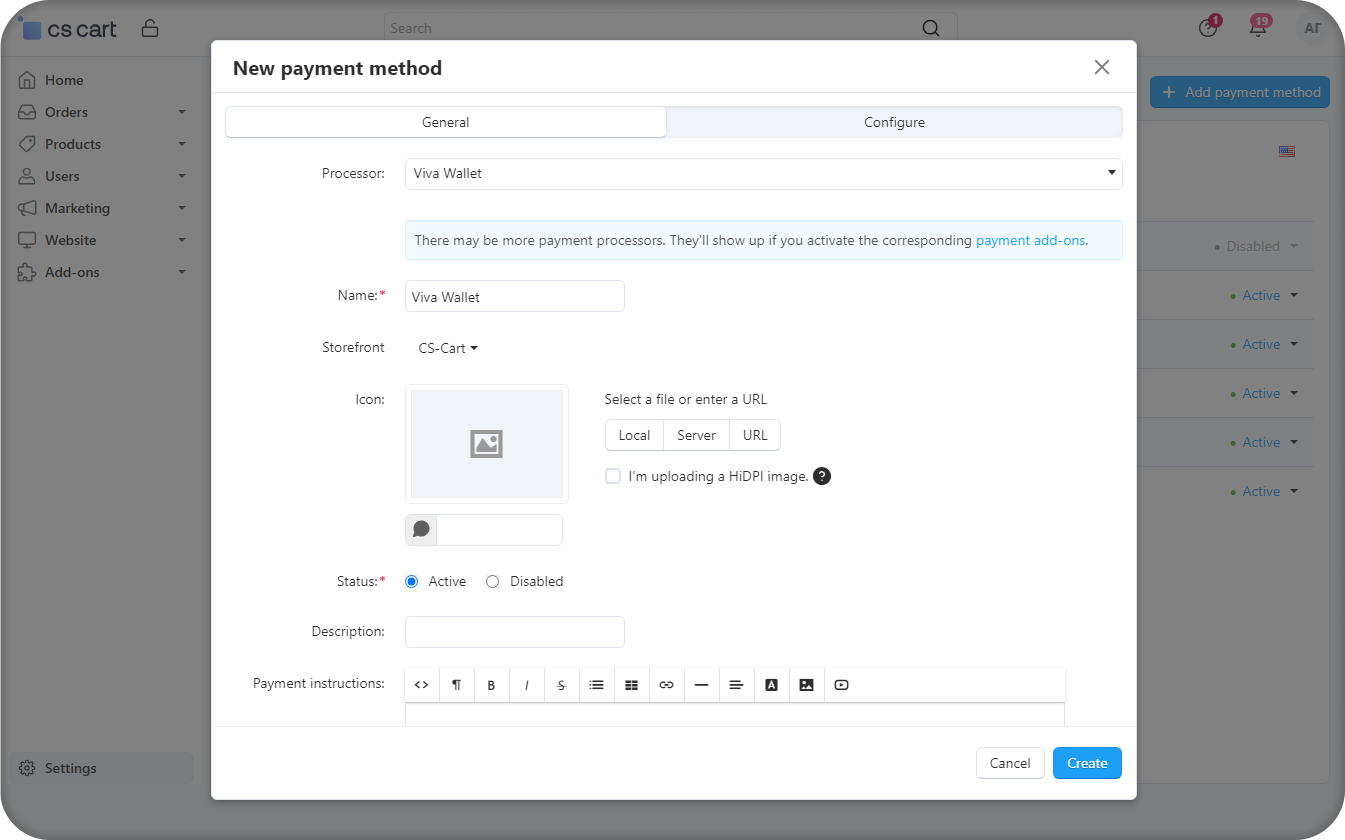The height and width of the screenshot is (840, 1345).
Task: Open text alignment icon in editor
Action: [736, 685]
